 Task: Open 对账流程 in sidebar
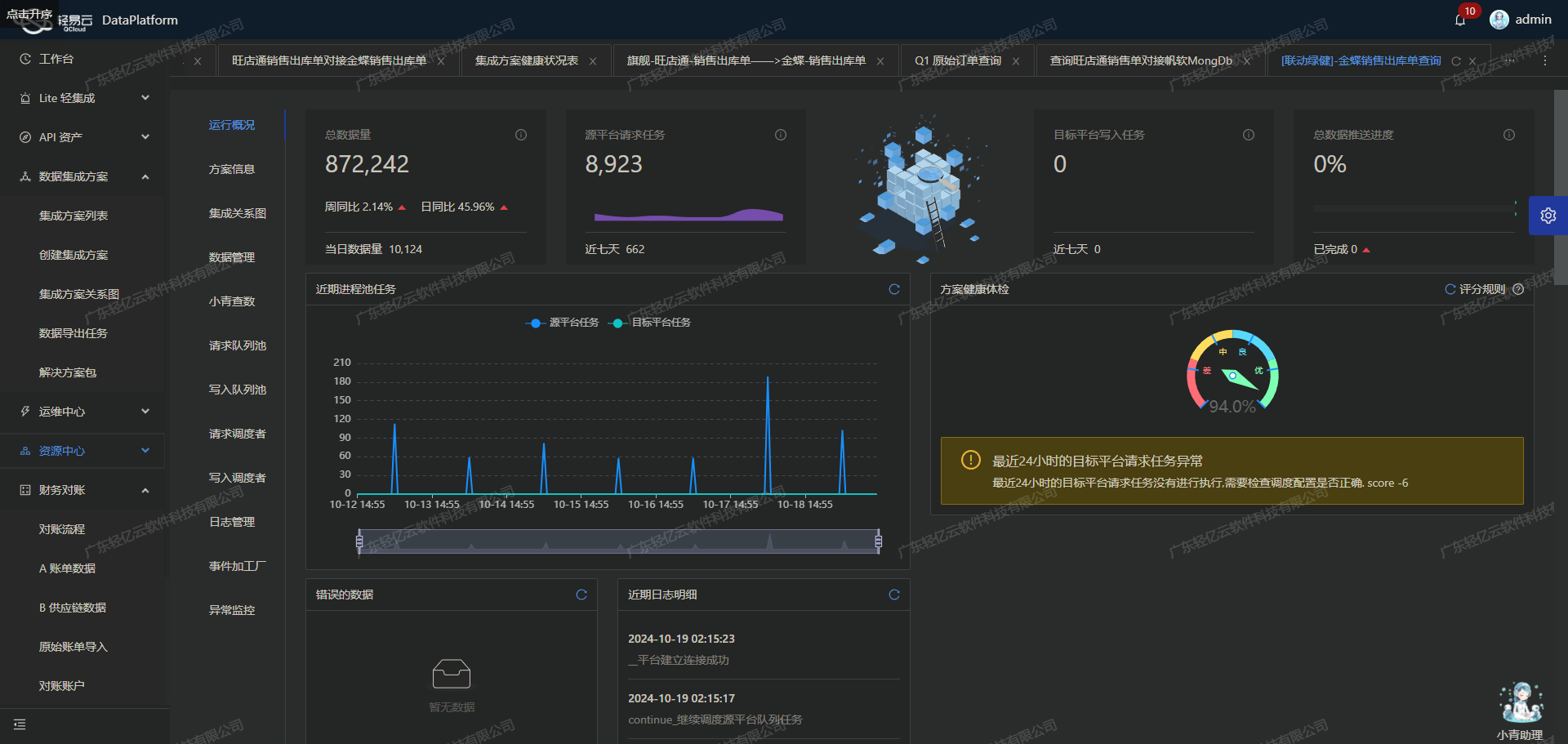(62, 529)
